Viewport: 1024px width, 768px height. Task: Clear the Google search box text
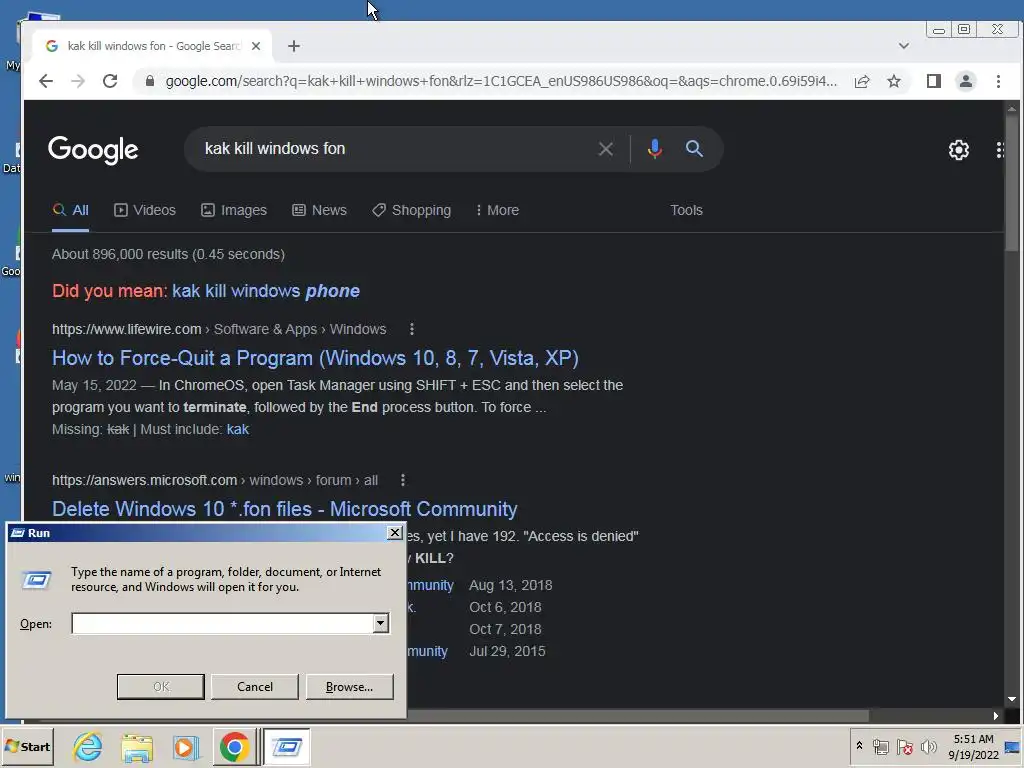pyautogui.click(x=605, y=149)
